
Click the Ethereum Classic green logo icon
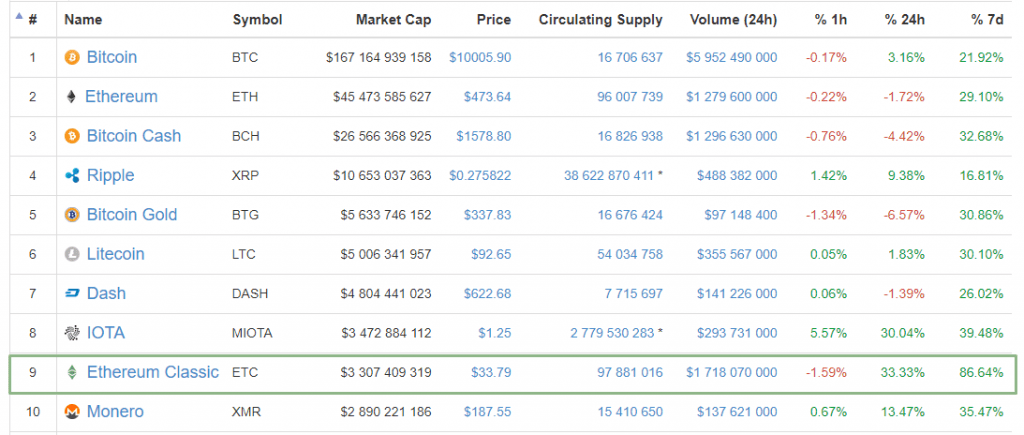coord(72,373)
